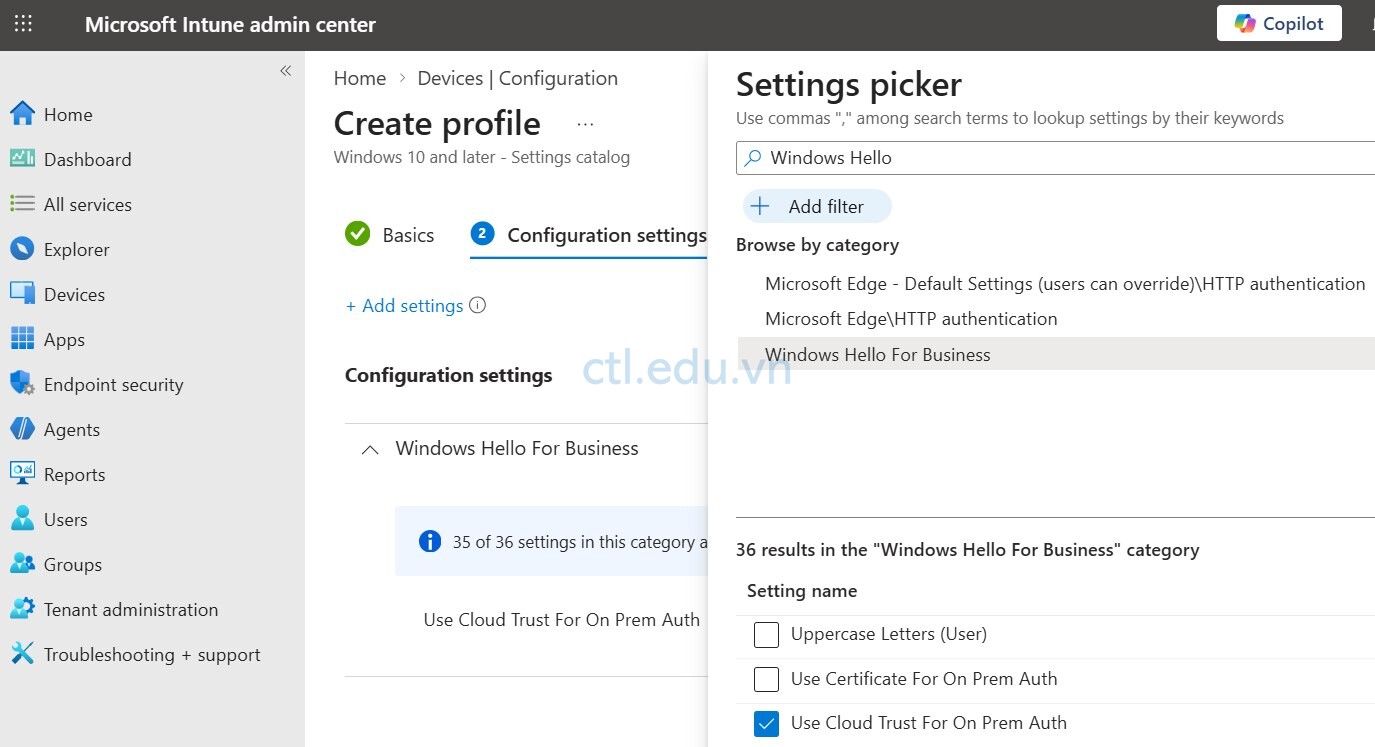Open Apps via the grid icon
Screen dimensions: 1375x747
(22, 339)
